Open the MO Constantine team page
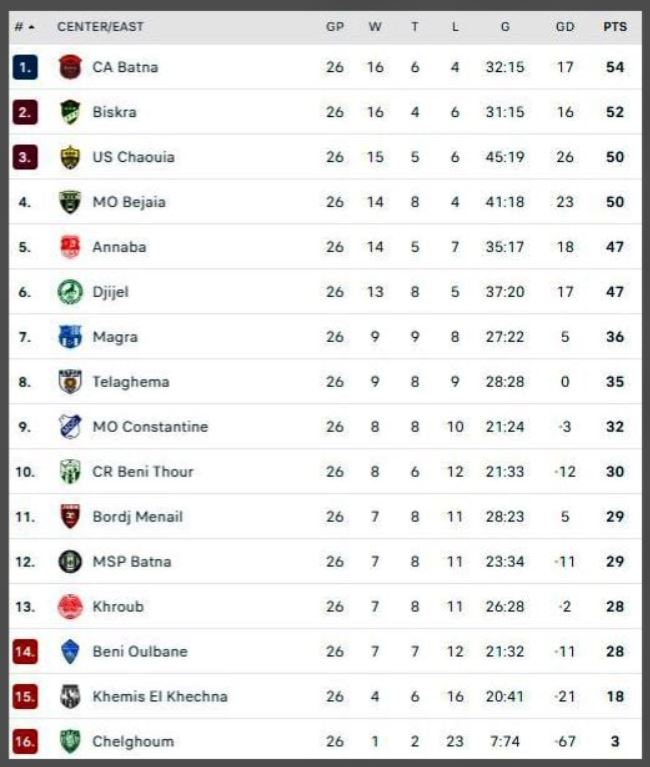The width and height of the screenshot is (650, 767). coord(150,427)
